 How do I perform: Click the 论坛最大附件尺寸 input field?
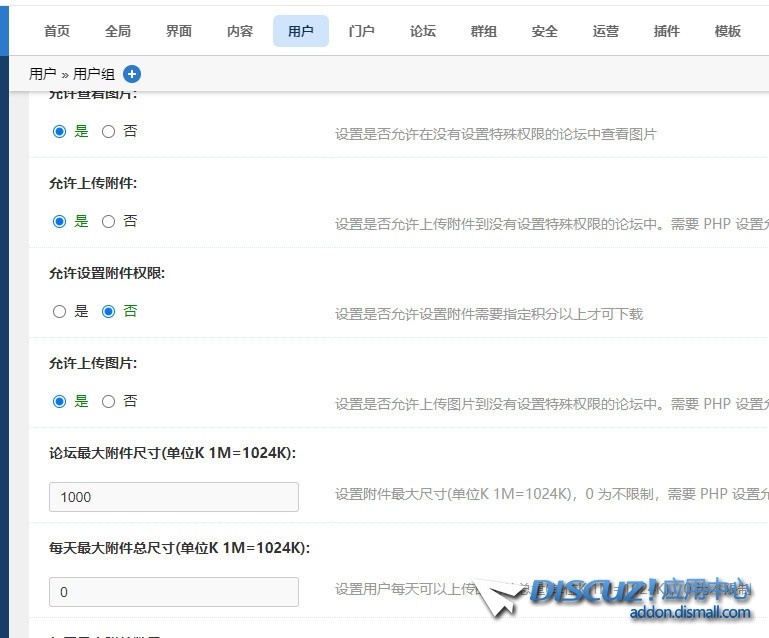173,497
